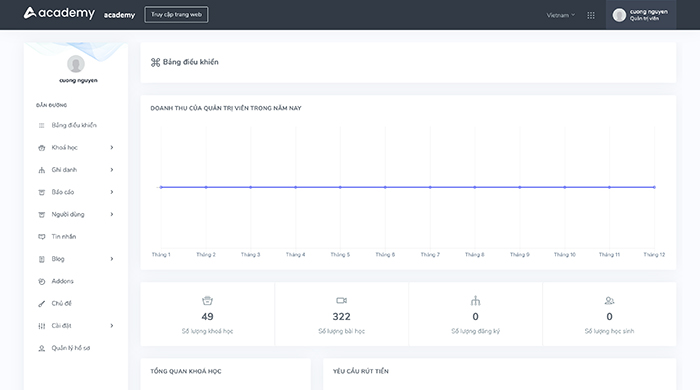The image size is (700, 390).
Task: Click the 322 lesson count value
Action: click(x=342, y=316)
